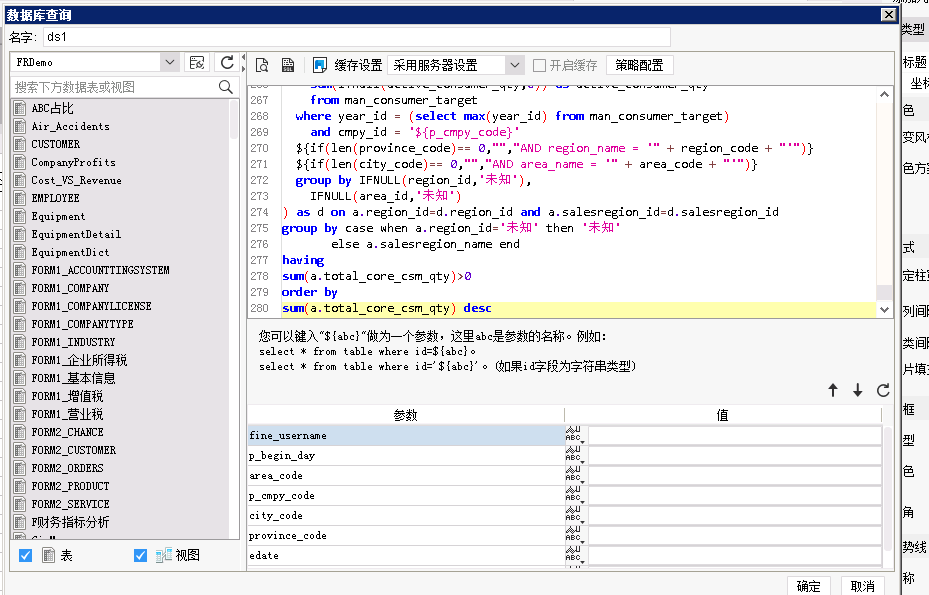Confirm with the 确定 button
The image size is (929, 595).
click(809, 586)
